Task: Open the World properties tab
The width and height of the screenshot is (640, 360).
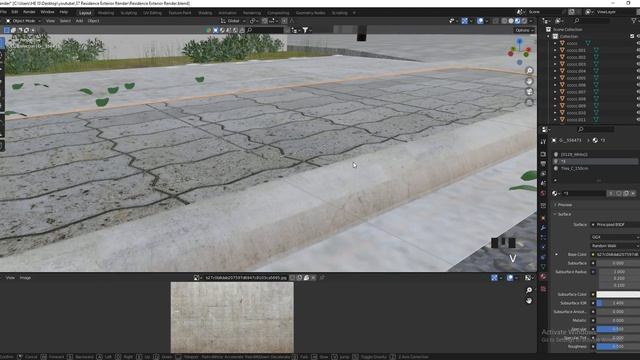Action: (x=543, y=193)
